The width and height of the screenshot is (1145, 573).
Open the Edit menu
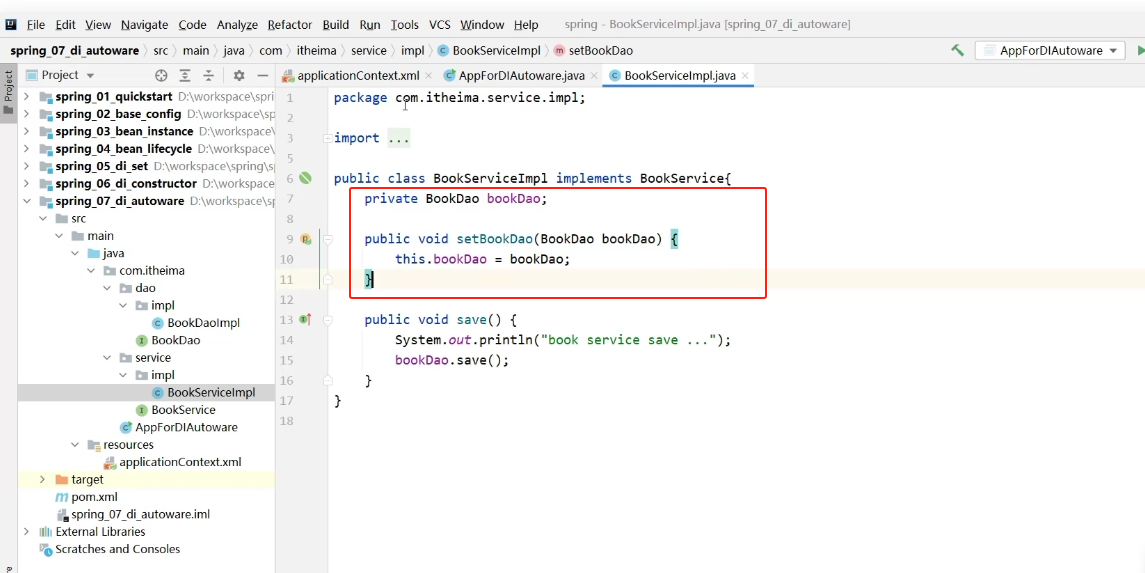coord(65,25)
